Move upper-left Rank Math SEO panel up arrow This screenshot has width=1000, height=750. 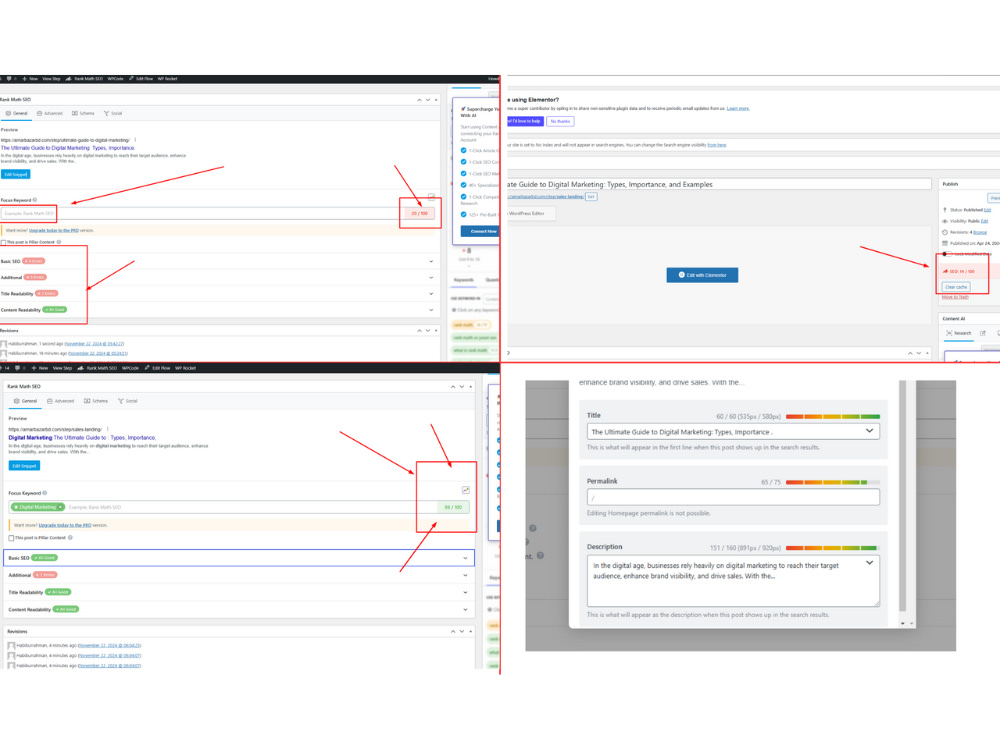pos(419,99)
